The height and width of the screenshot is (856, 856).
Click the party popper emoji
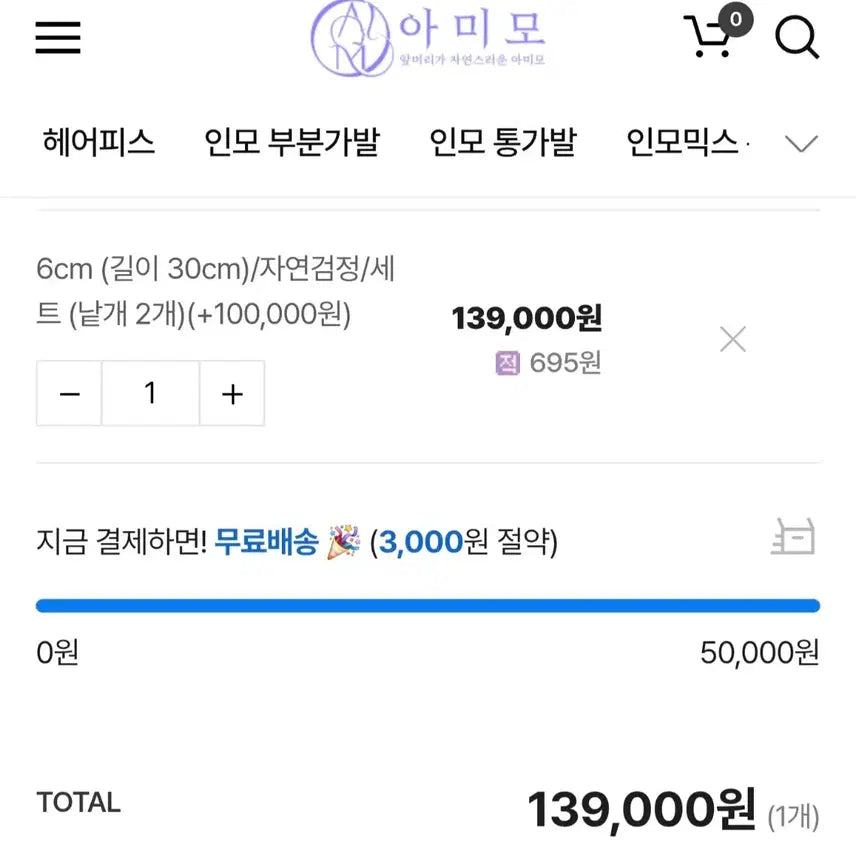343,543
